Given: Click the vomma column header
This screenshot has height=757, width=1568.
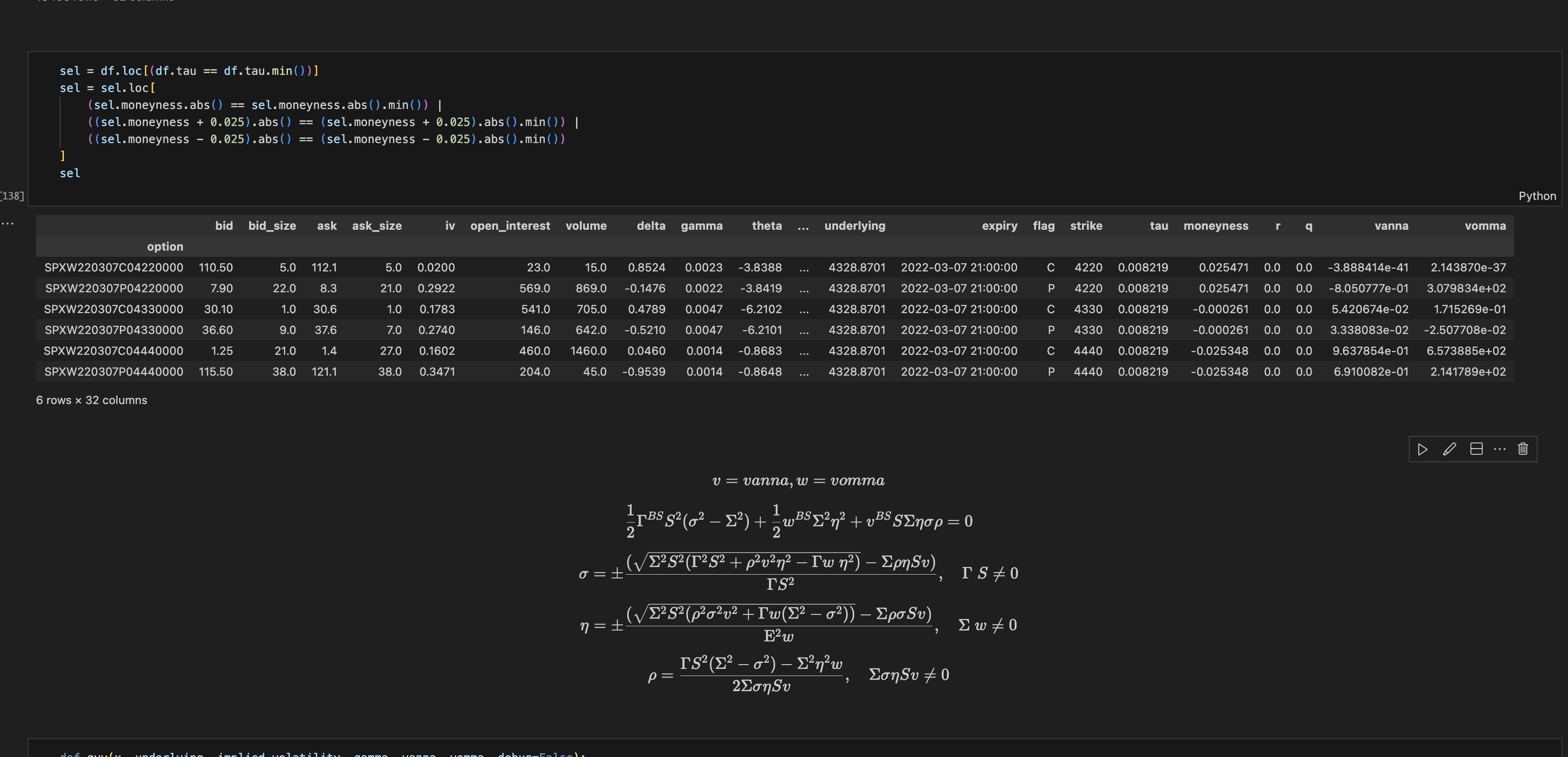Looking at the screenshot, I should [1485, 226].
